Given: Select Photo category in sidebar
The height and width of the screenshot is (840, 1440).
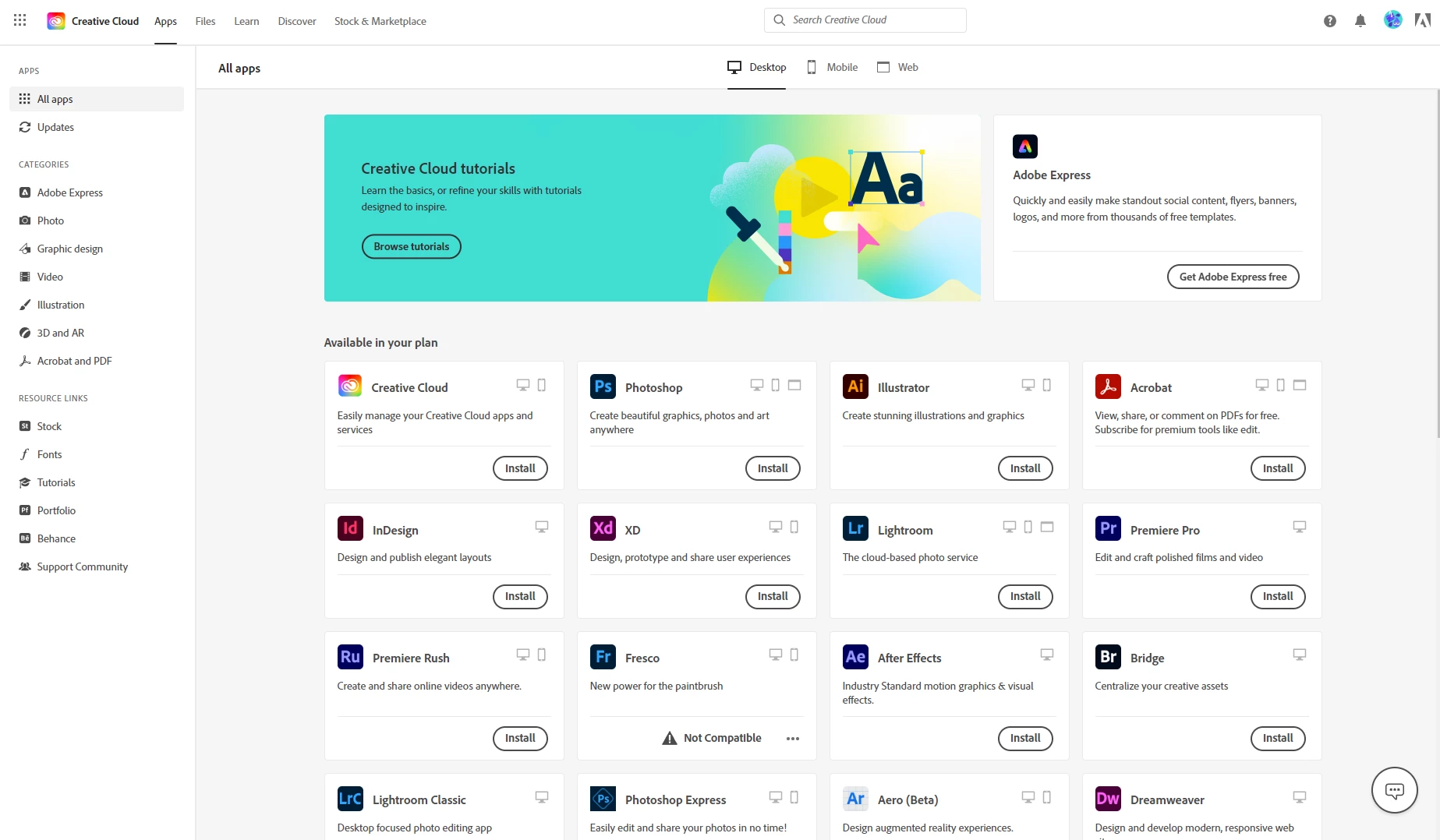Looking at the screenshot, I should click(x=97, y=221).
